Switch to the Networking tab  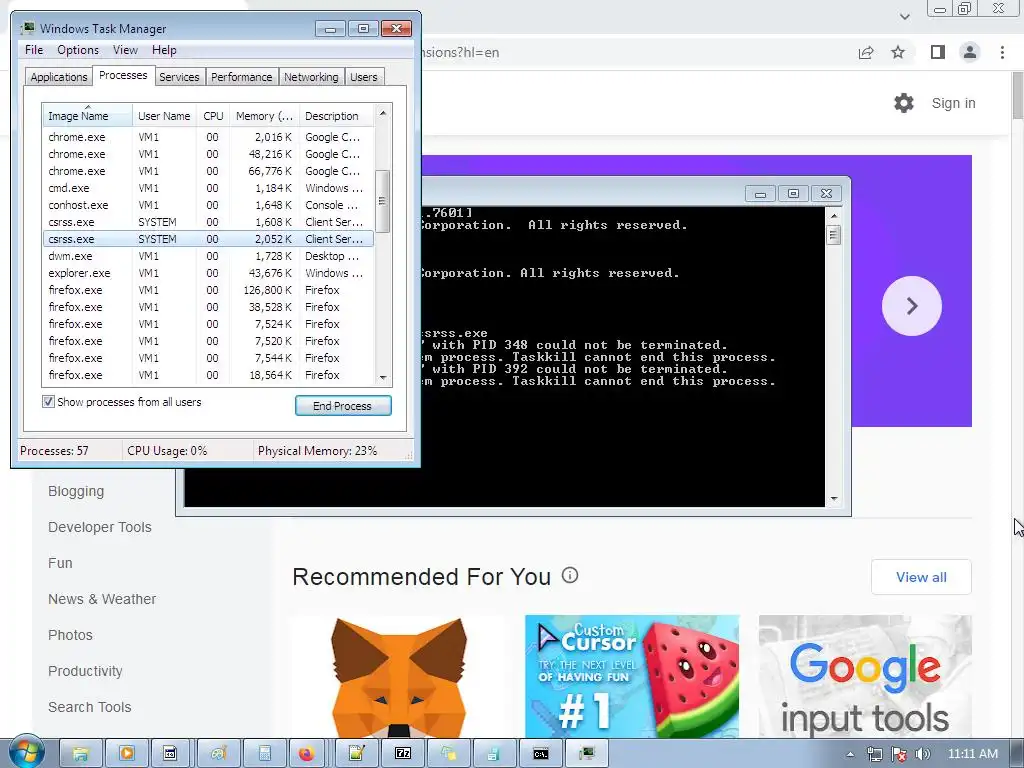311,77
